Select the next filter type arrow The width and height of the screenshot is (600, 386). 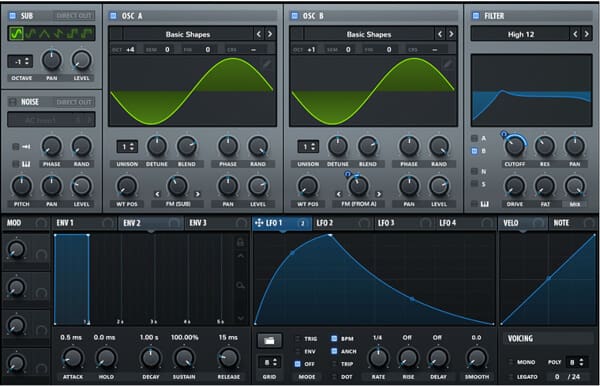[x=586, y=34]
